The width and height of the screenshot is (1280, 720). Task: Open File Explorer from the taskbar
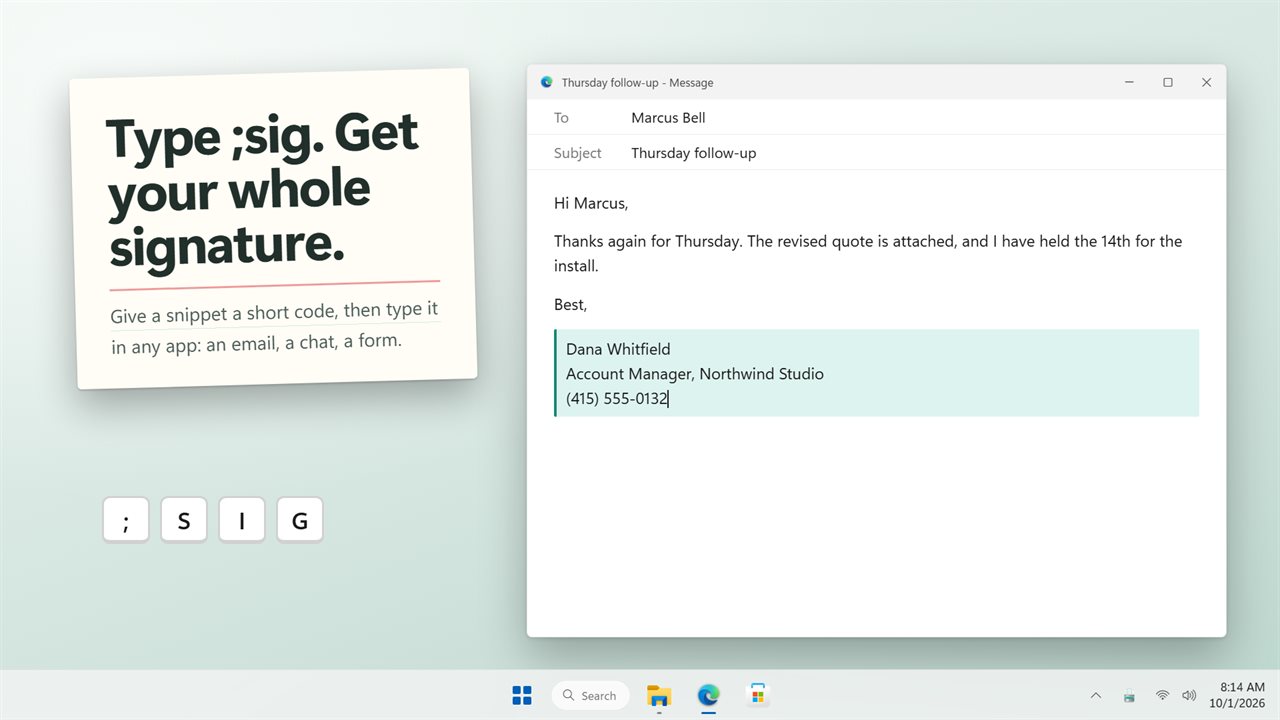tap(659, 695)
